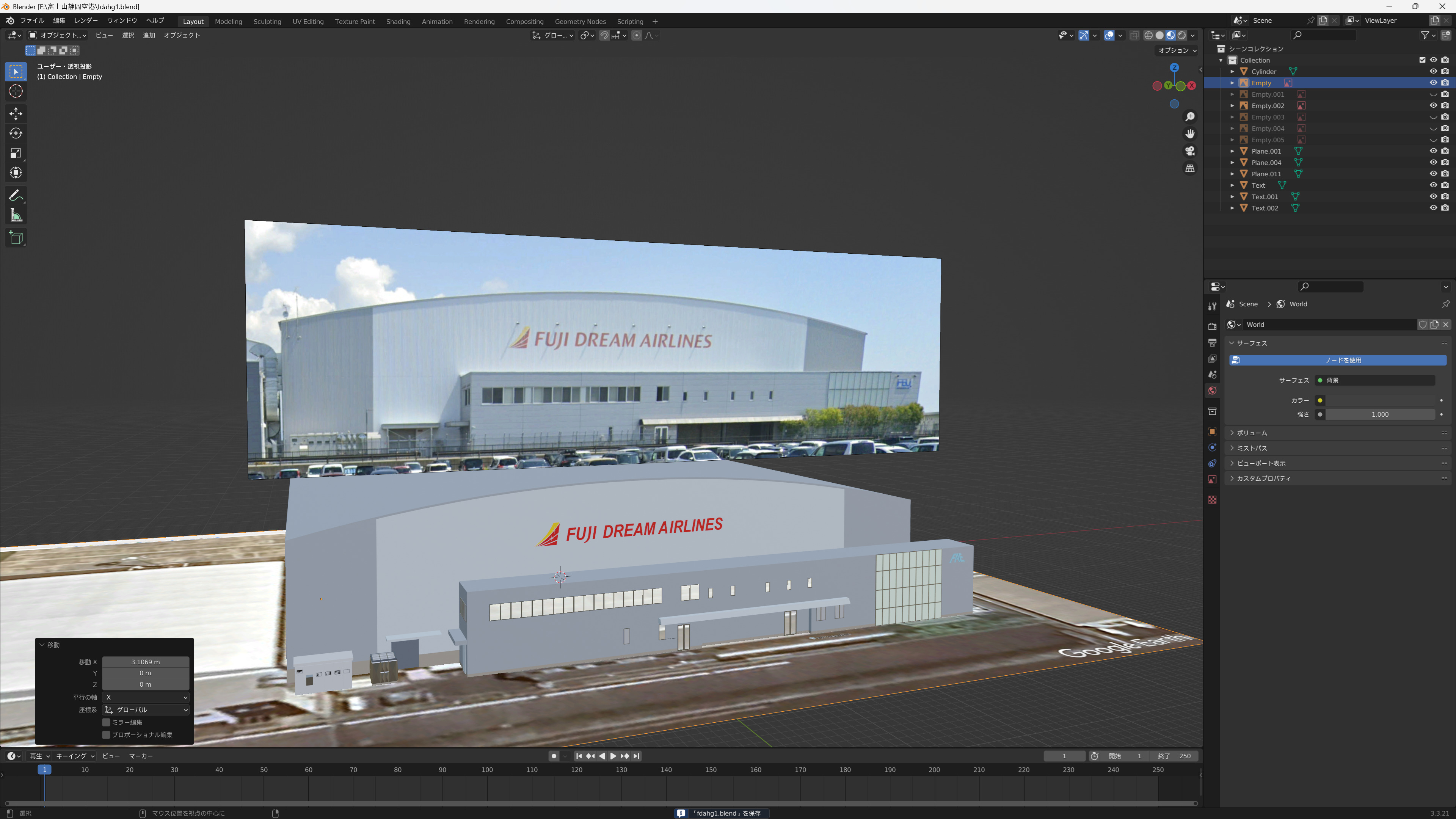The width and height of the screenshot is (1456, 819).
Task: Play the animation forward
Action: click(613, 756)
